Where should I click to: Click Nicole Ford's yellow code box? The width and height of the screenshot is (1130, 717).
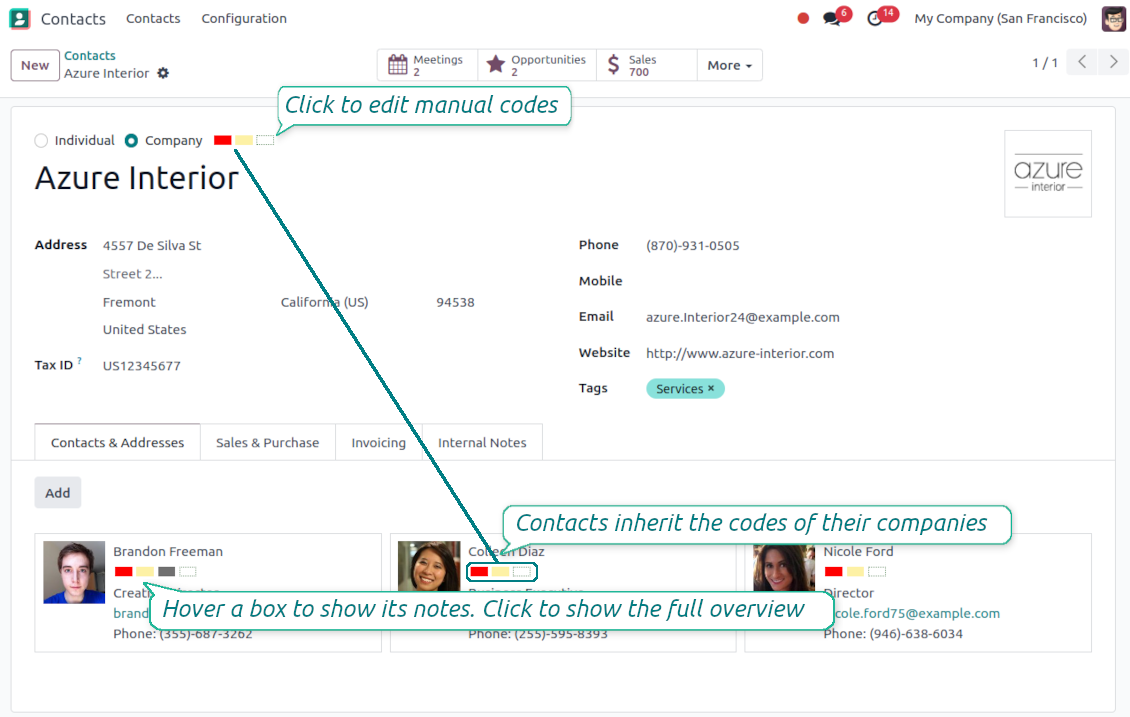tap(855, 571)
